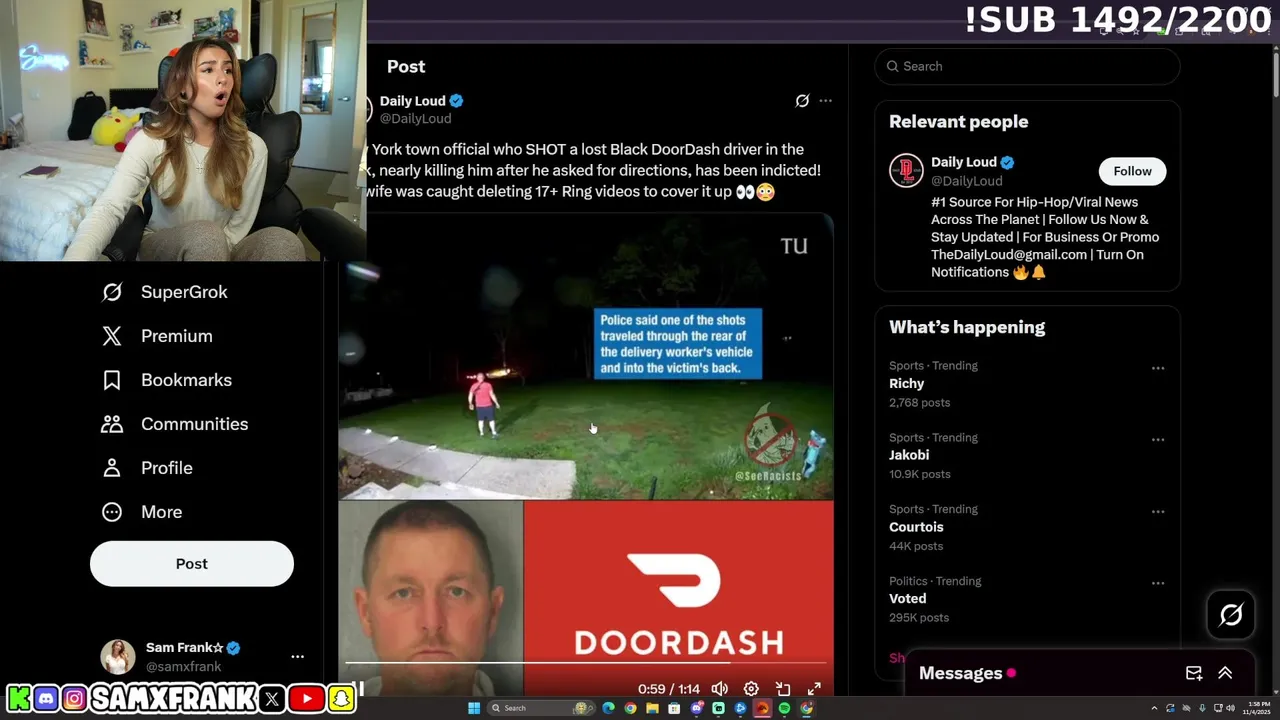Open the post's more options menu
This screenshot has height=720, width=1280.
pos(825,101)
